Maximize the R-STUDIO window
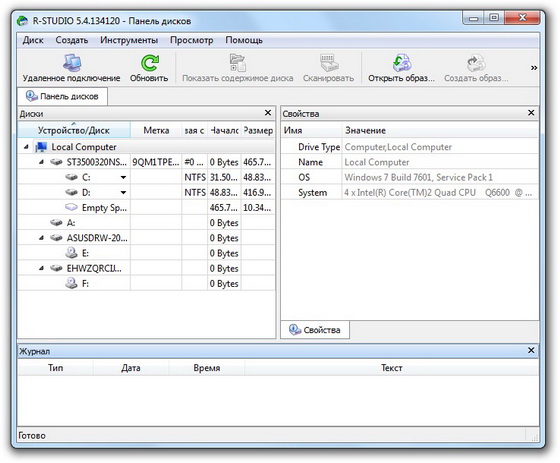The image size is (560, 463). tap(494, 18)
